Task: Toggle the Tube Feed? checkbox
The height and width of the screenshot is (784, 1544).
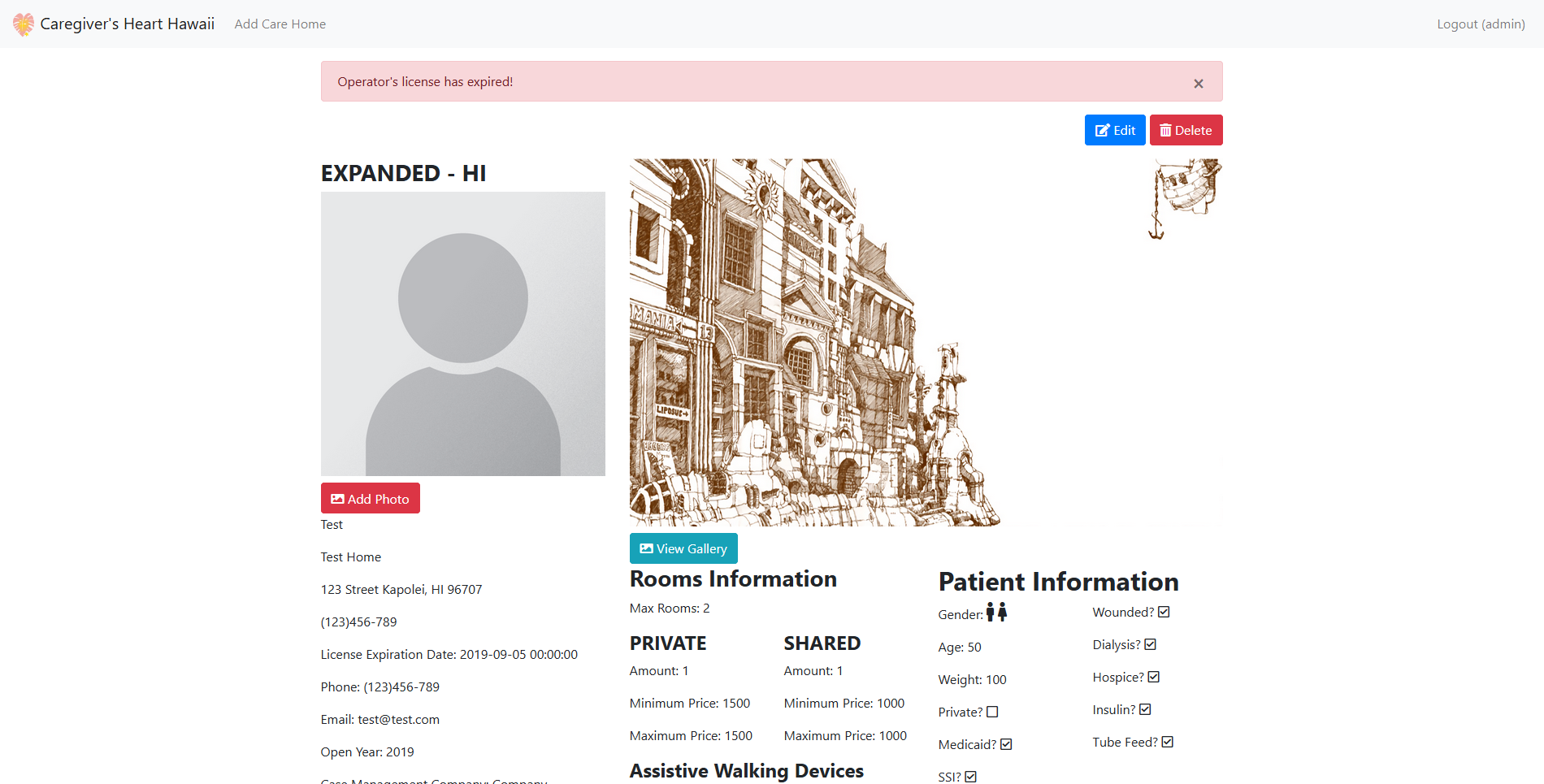Action: click(1167, 742)
